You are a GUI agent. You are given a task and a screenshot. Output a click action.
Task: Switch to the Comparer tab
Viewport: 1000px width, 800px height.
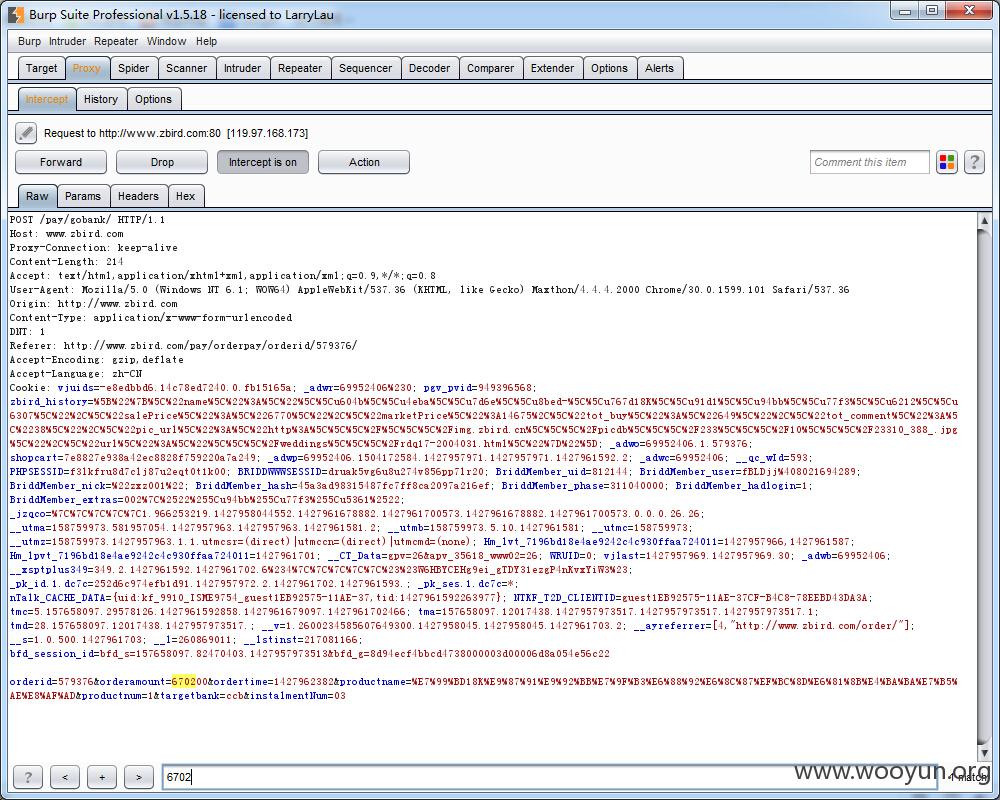pyautogui.click(x=490, y=68)
